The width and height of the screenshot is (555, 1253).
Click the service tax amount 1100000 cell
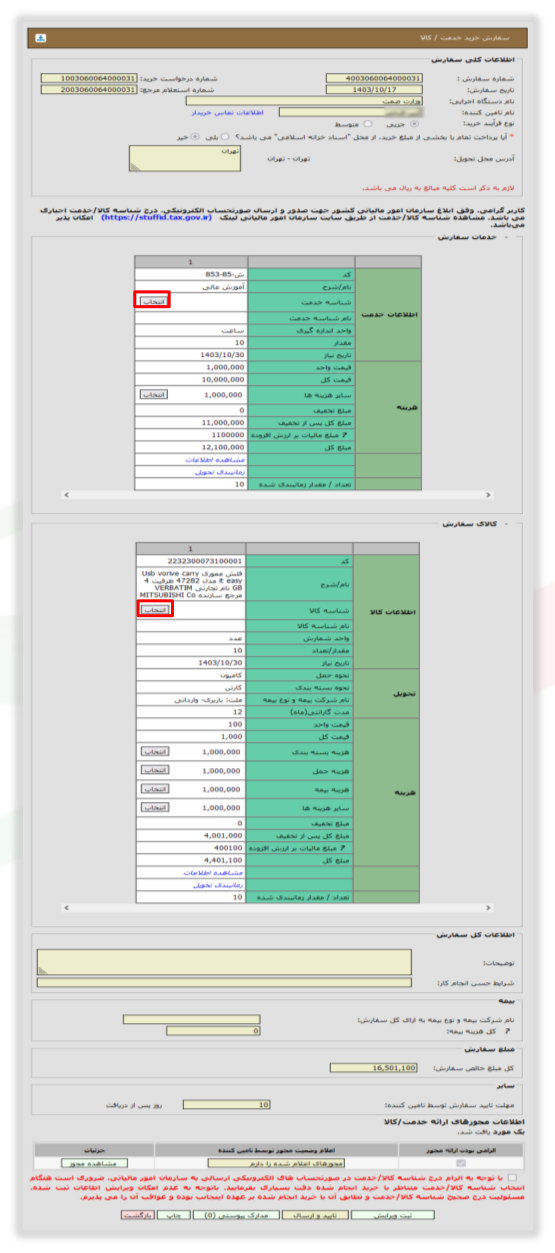190,435
